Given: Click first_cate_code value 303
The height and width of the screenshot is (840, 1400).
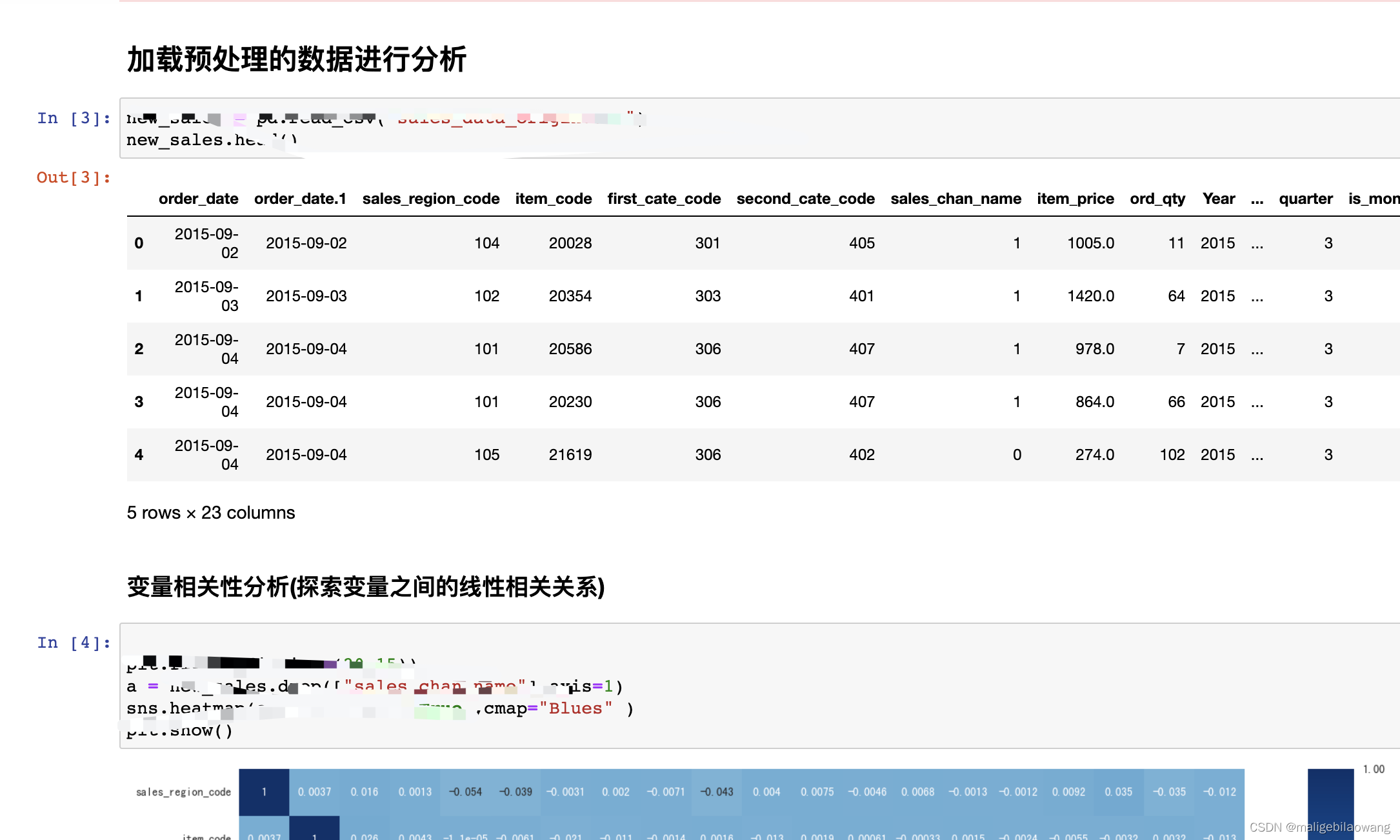Looking at the screenshot, I should tap(708, 296).
